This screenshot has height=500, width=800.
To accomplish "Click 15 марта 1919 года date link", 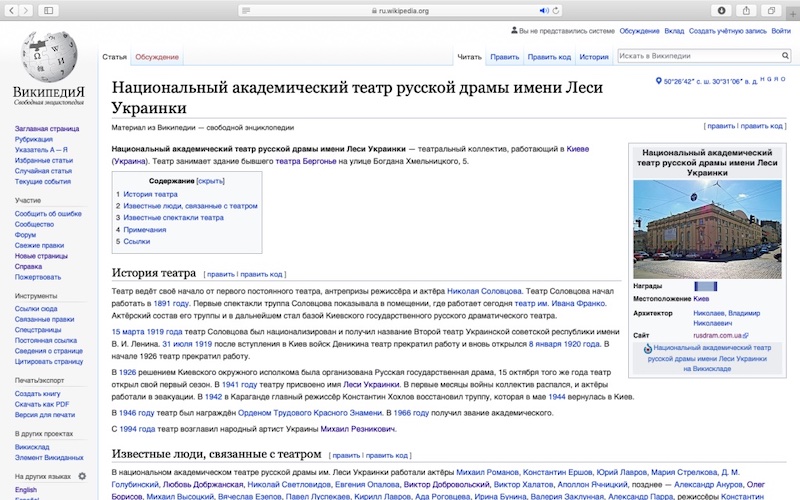I will 147,332.
